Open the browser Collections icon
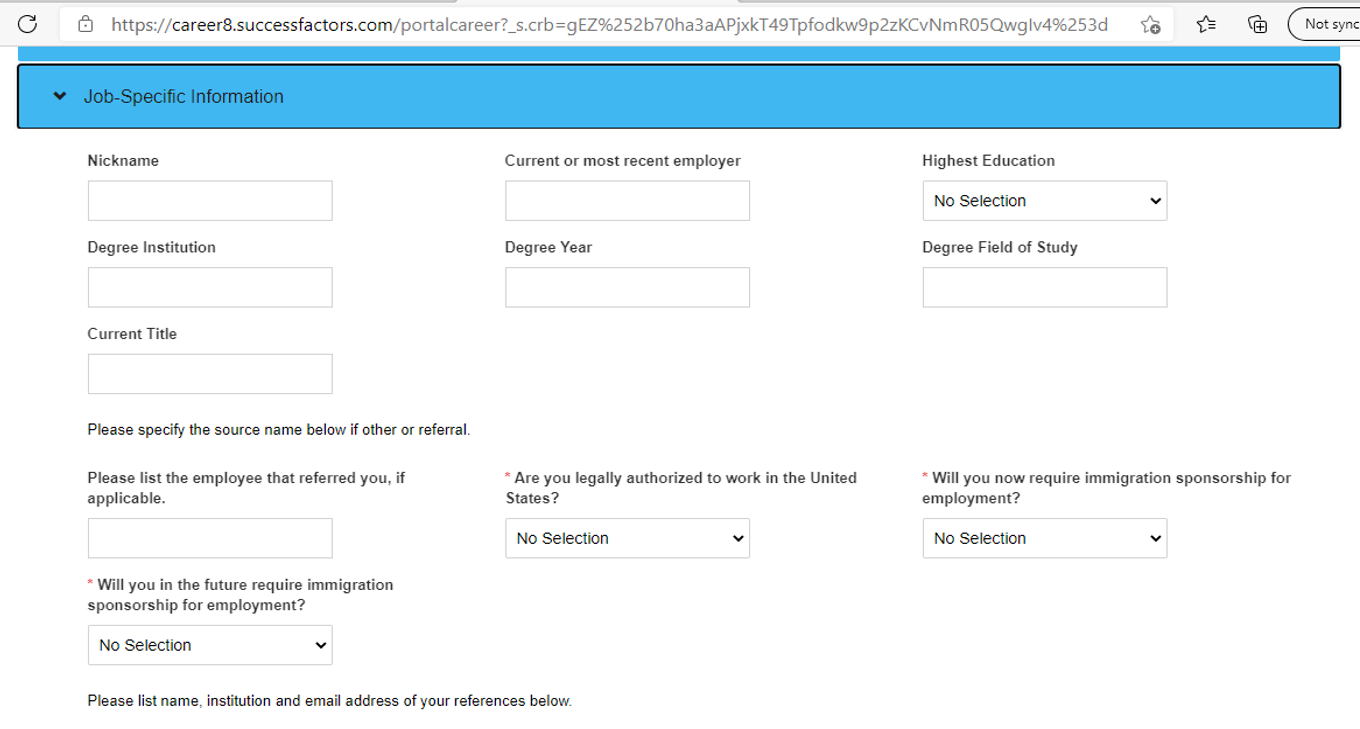Image resolution: width=1360 pixels, height=729 pixels. [1258, 24]
